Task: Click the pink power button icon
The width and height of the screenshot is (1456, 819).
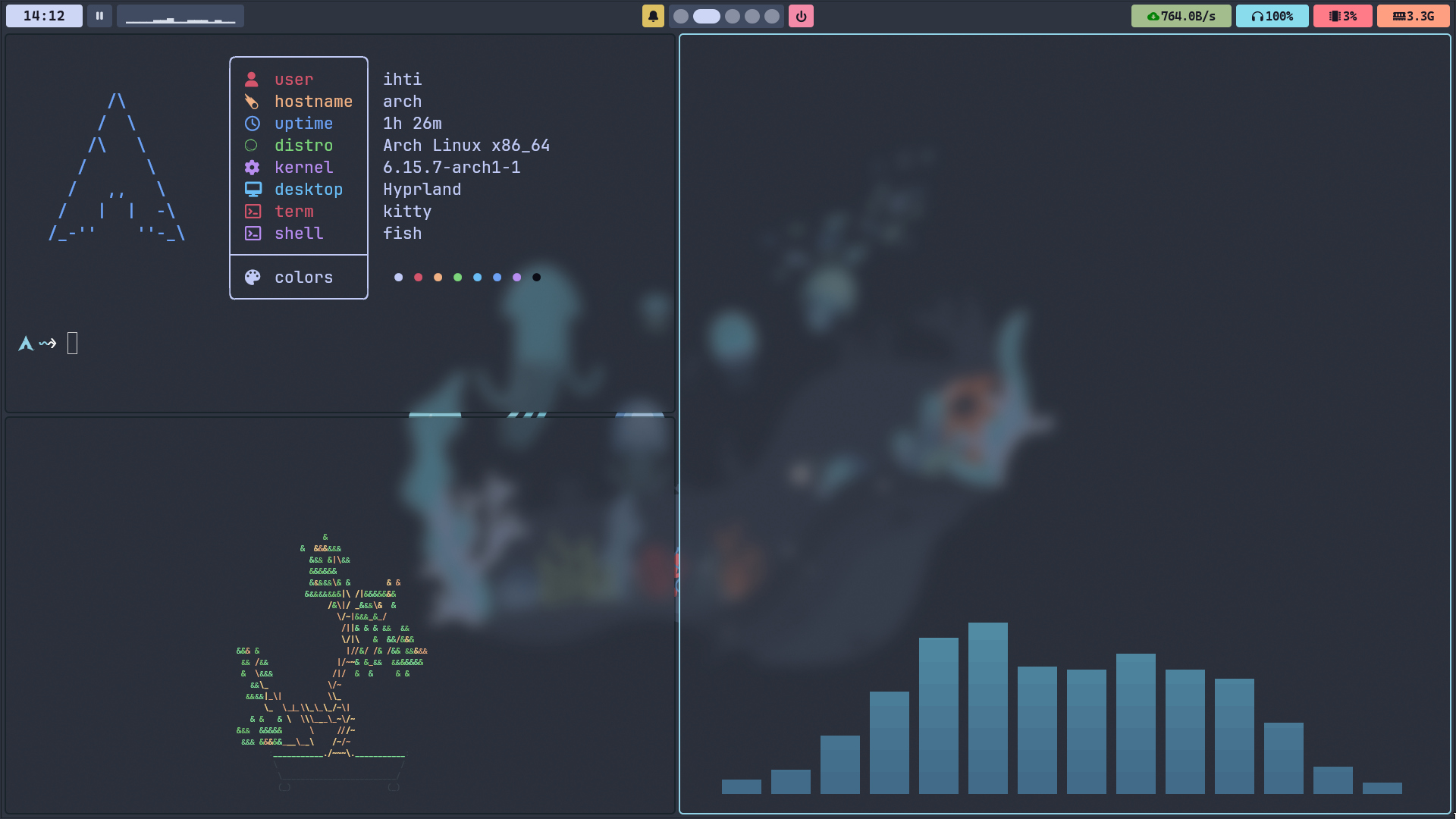Action: 801,16
